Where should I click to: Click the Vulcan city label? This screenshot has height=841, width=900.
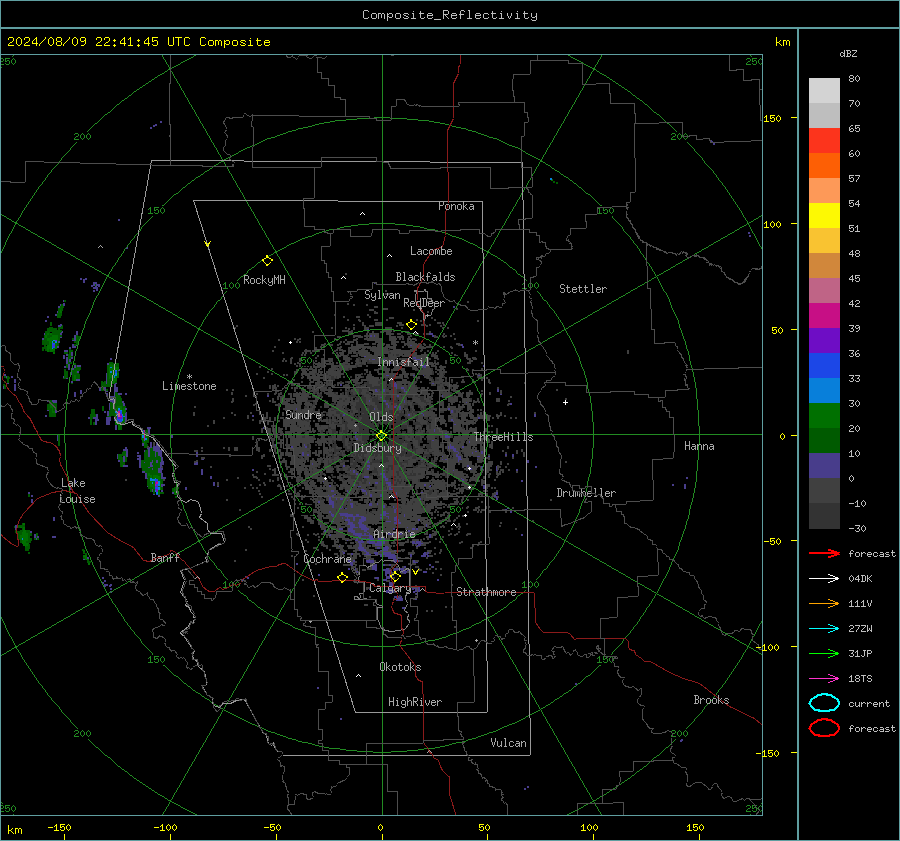point(508,743)
